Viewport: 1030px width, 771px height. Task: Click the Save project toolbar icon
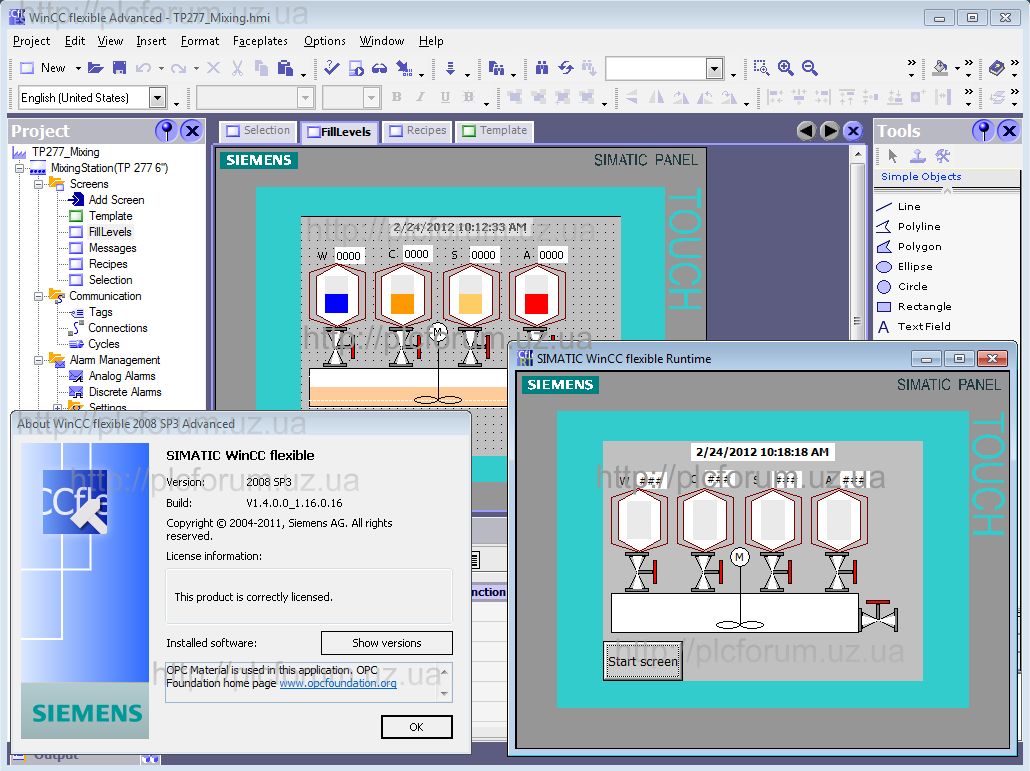click(119, 68)
